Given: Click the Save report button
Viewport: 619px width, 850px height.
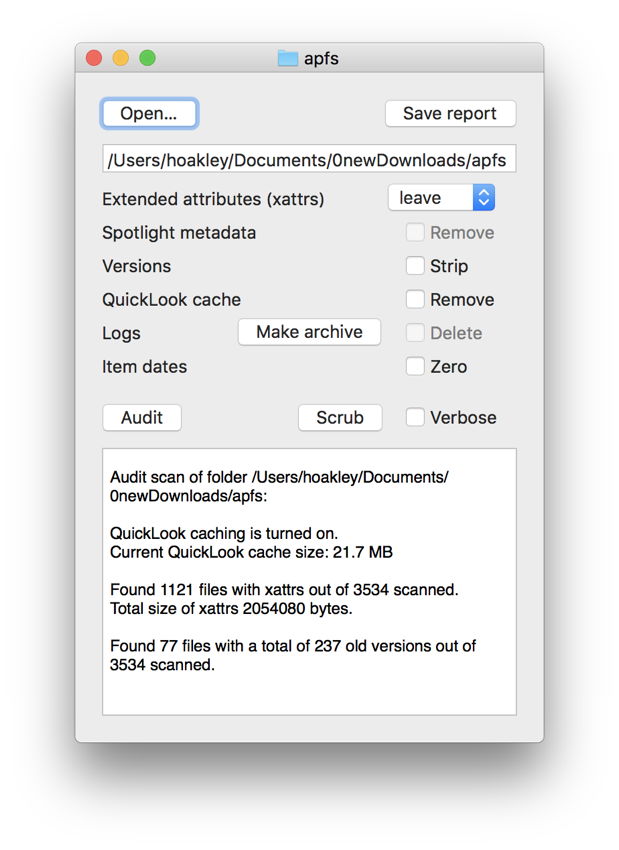Looking at the screenshot, I should click(450, 114).
